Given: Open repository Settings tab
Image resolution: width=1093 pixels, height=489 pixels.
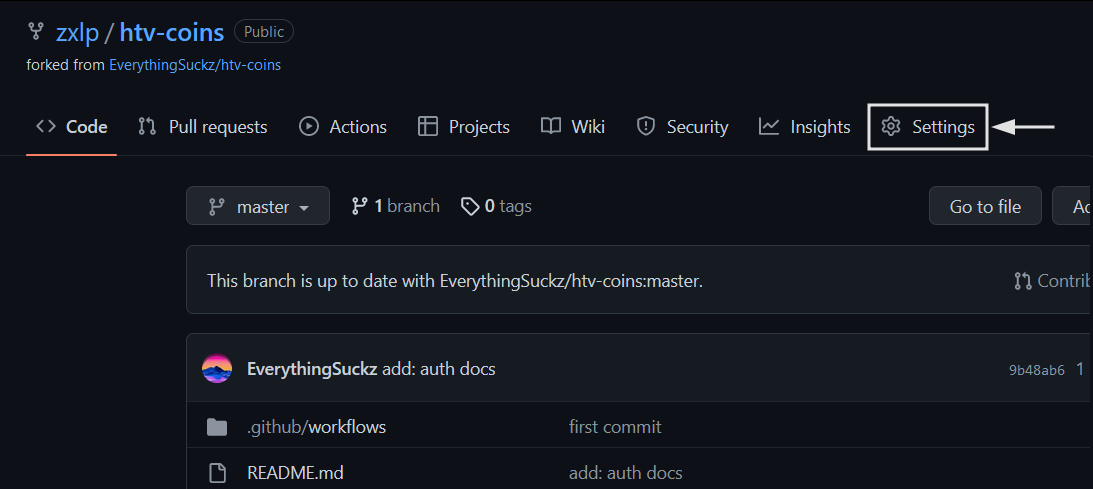Looking at the screenshot, I should click(928, 127).
